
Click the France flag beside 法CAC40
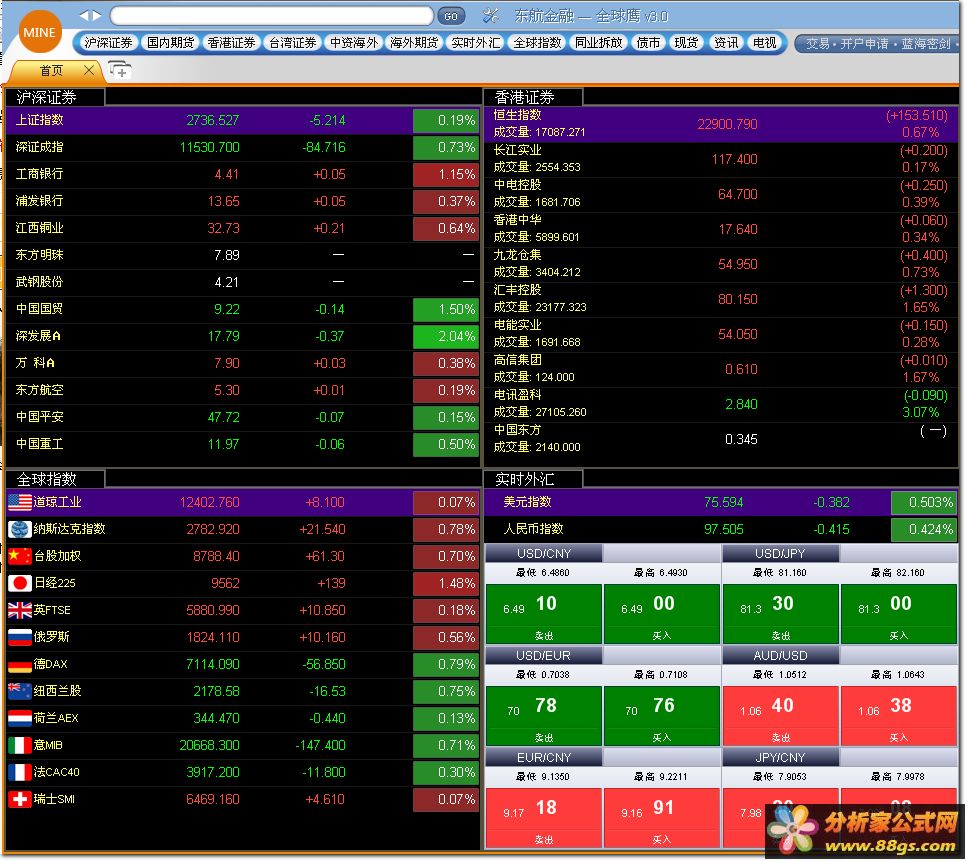pyautogui.click(x=20, y=773)
